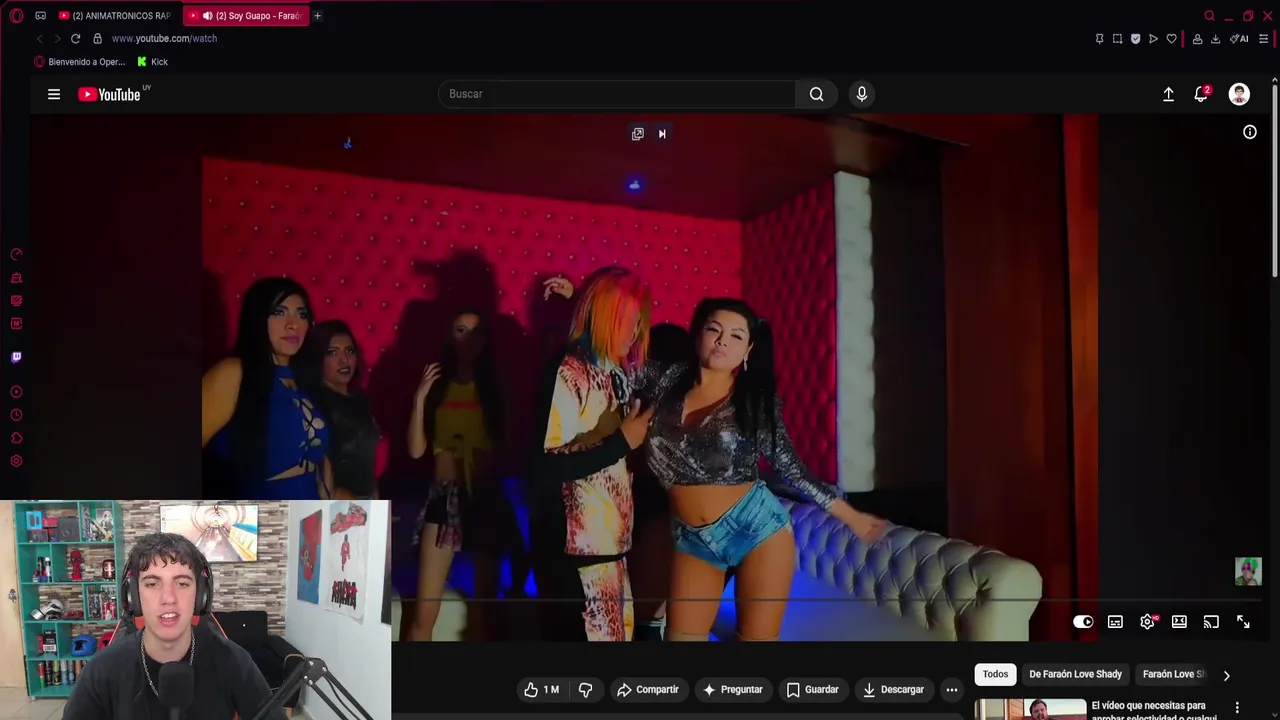
Task: Open the GX Corner controller icon
Action: point(40,15)
